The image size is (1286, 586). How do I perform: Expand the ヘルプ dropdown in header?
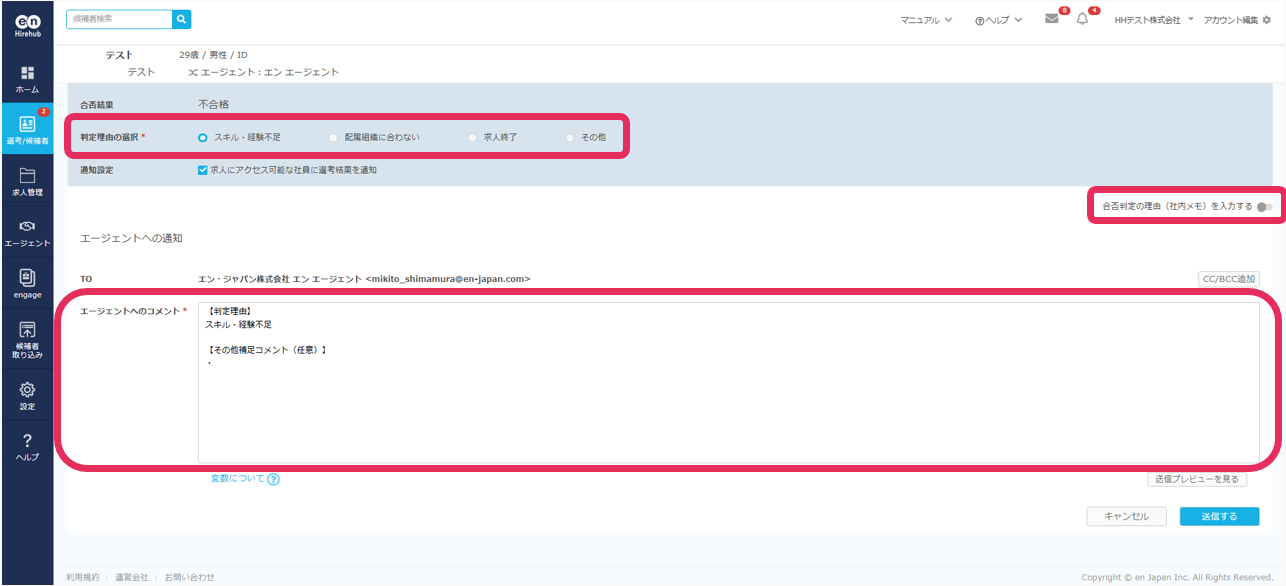pyautogui.click(x=998, y=20)
